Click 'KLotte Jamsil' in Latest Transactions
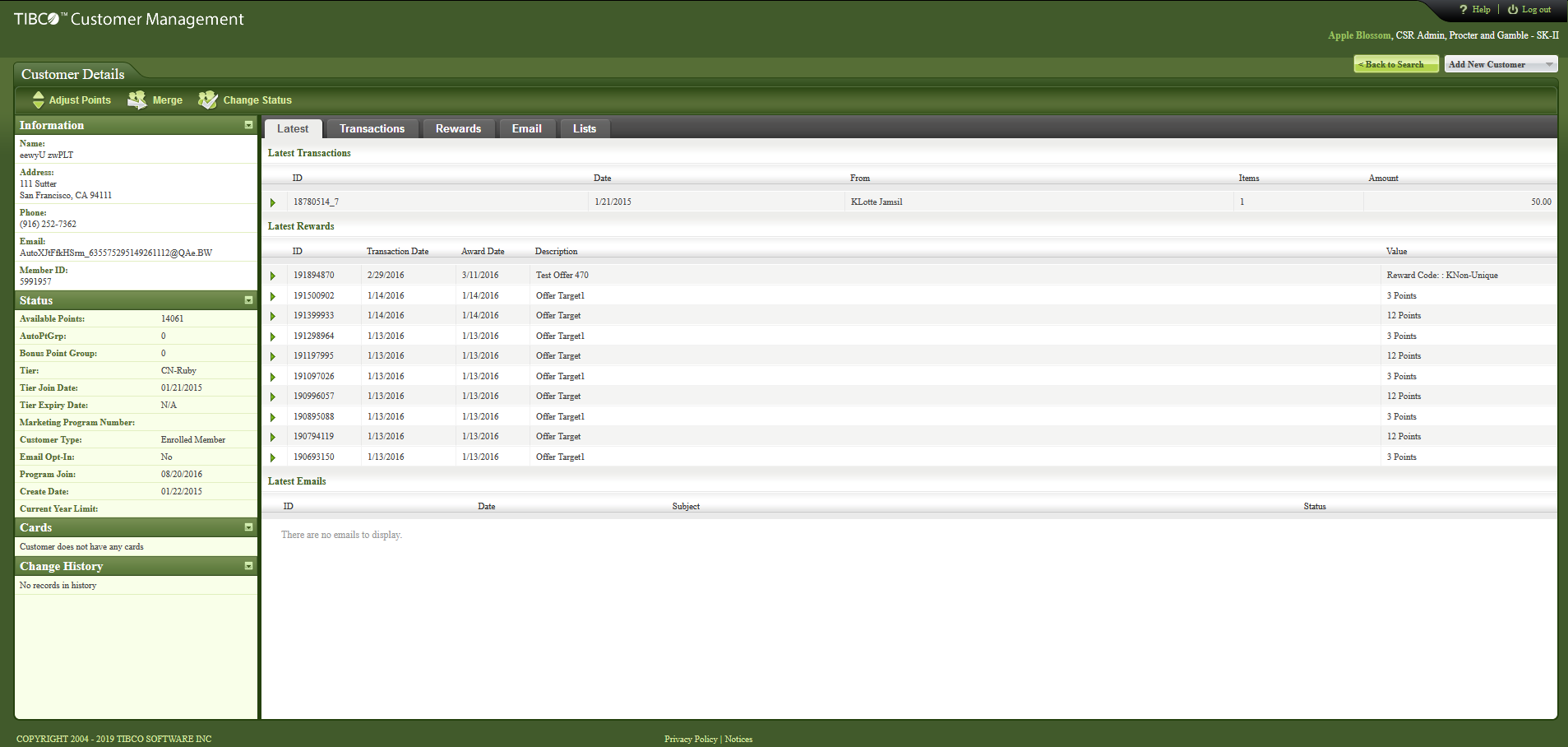This screenshot has height=747, width=1568. click(x=877, y=202)
